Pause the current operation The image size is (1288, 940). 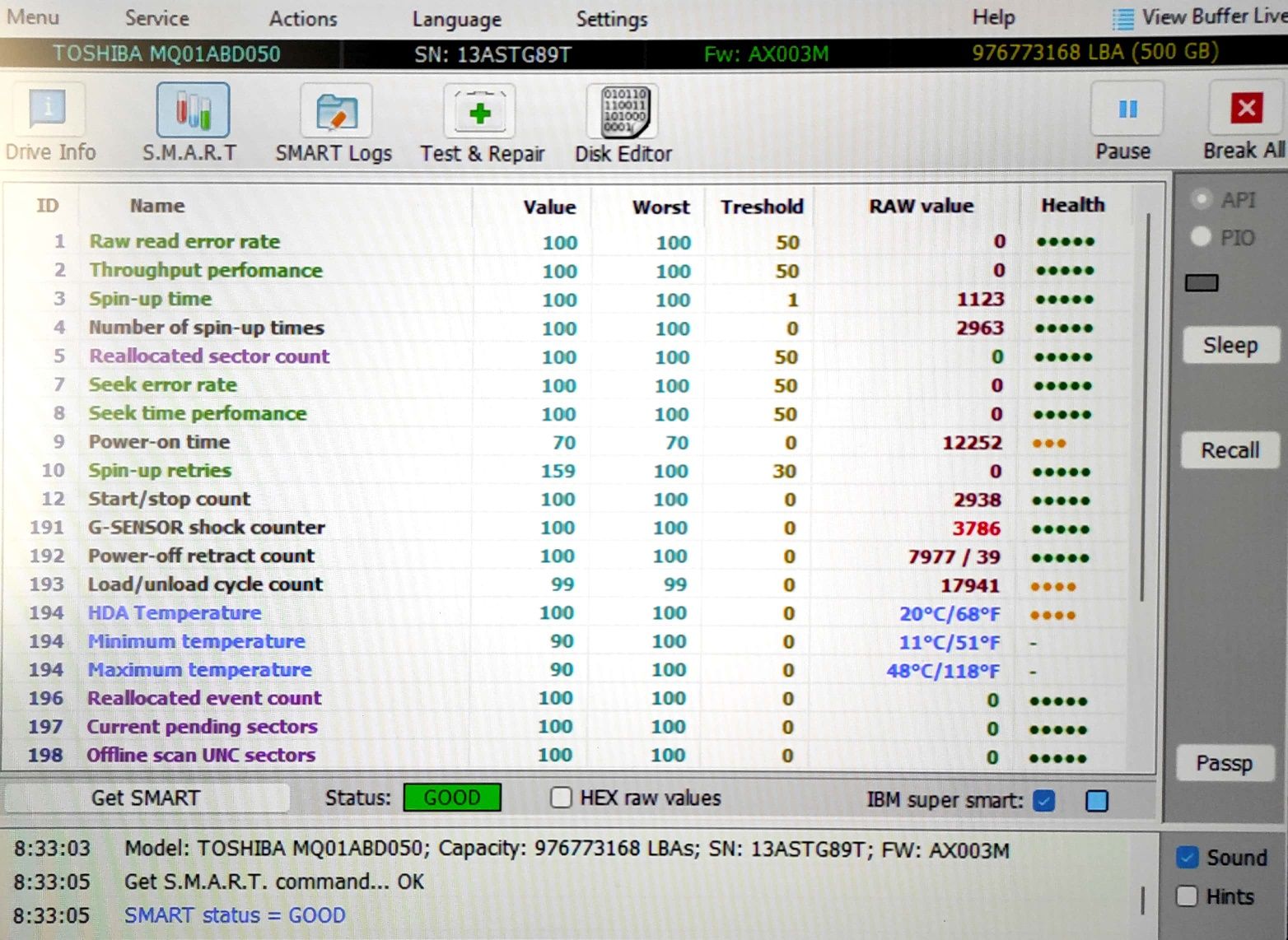coord(1127,109)
